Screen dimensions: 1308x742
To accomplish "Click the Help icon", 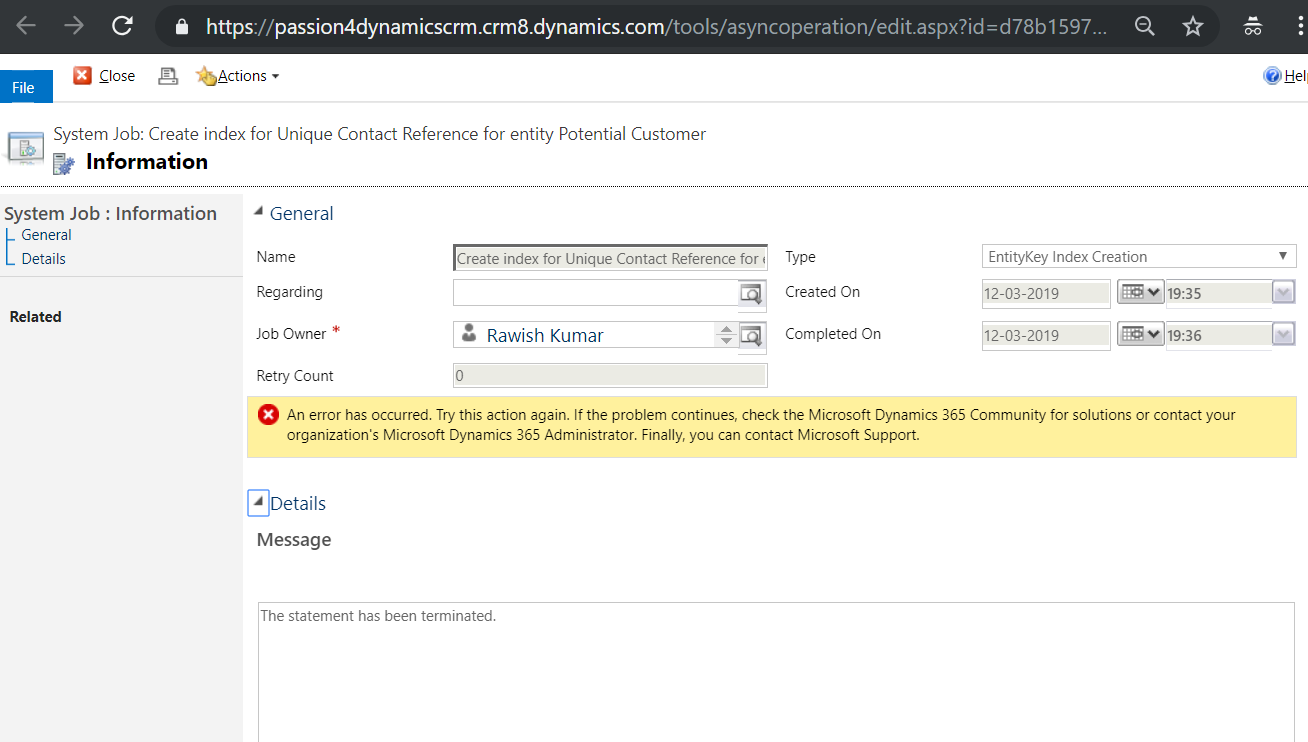I will 1273,76.
